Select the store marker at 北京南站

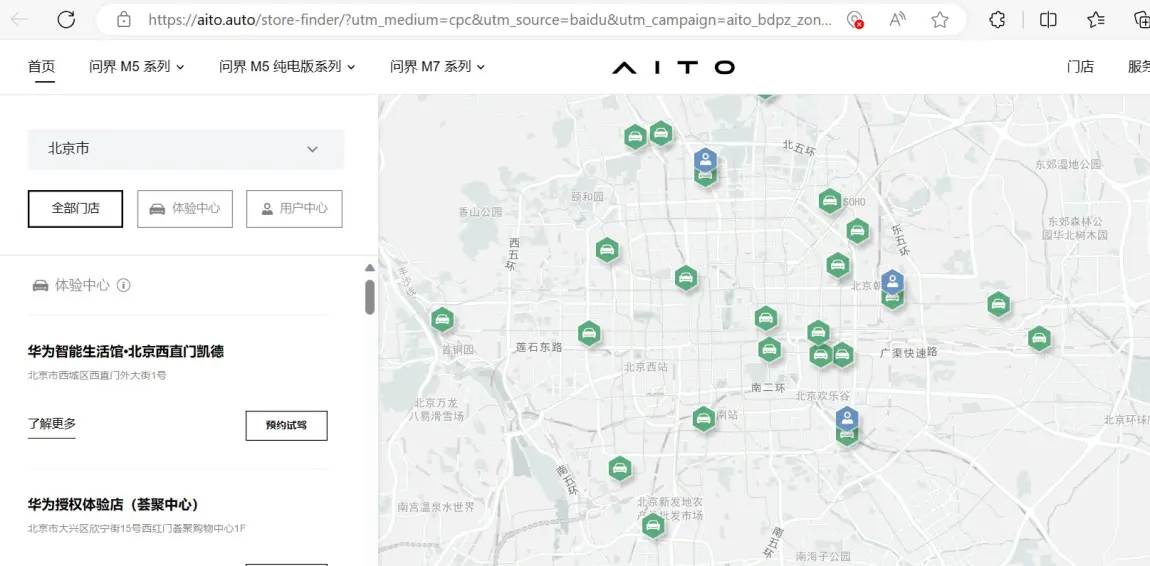point(703,419)
